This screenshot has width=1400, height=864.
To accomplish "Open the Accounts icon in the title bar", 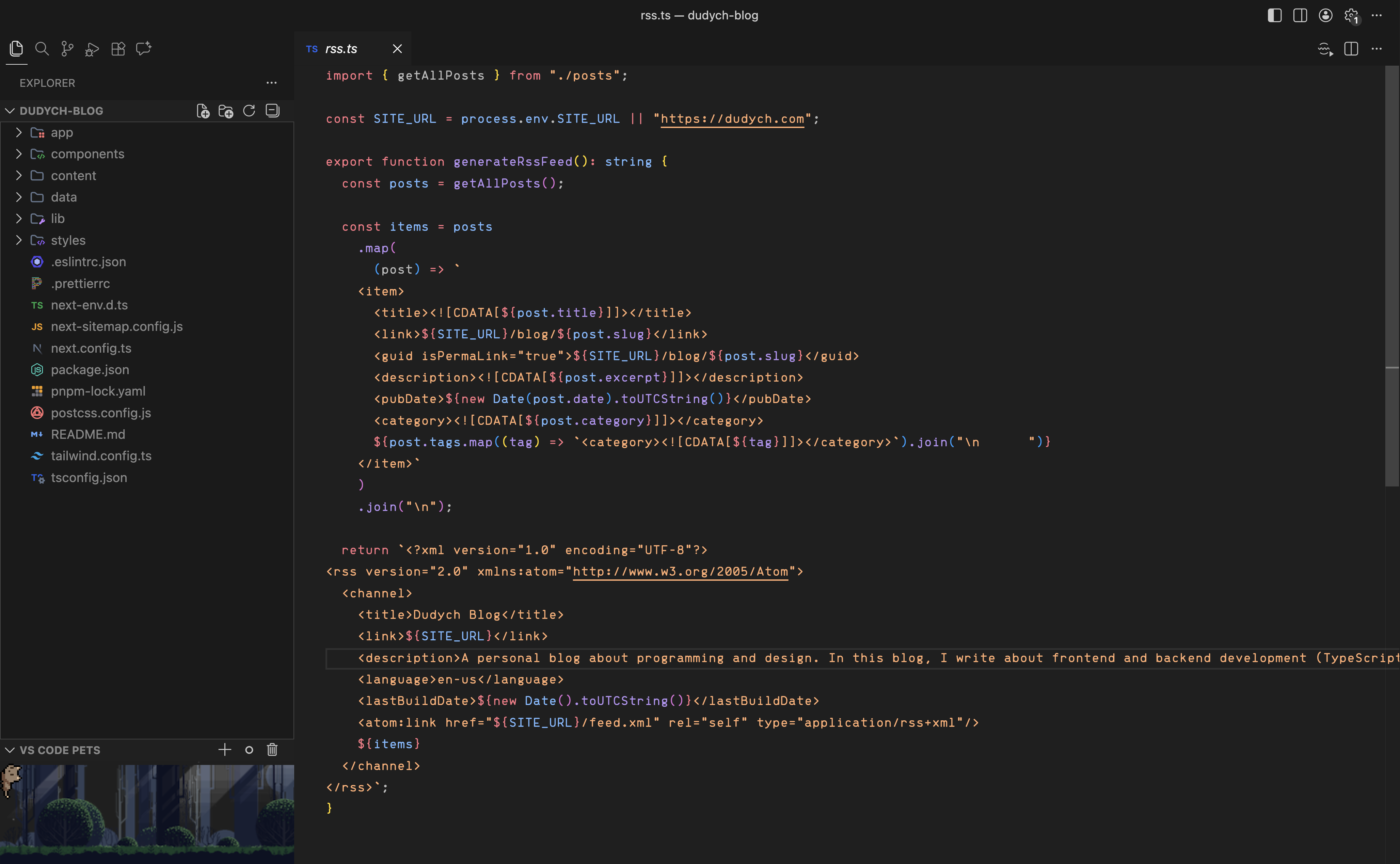I will coord(1325,15).
